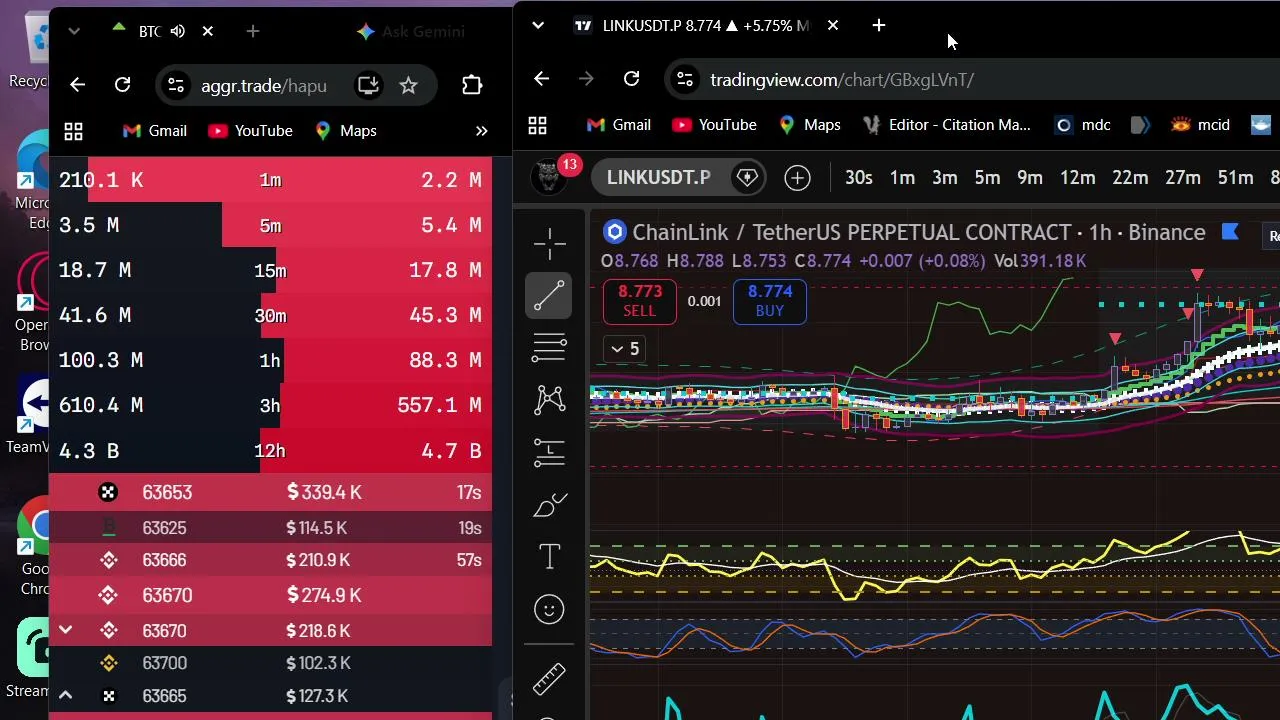
Task: Close the LINKUSDT.P tab
Action: point(832,25)
